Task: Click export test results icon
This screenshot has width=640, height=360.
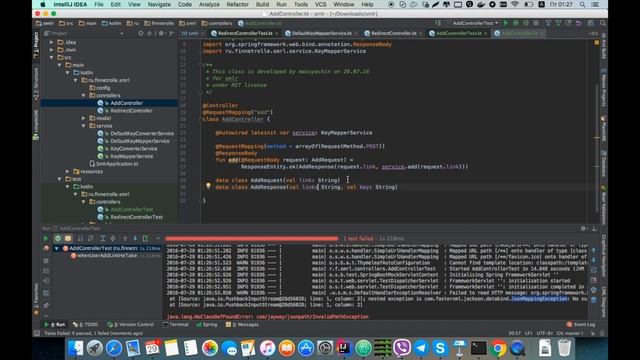Action: [x=145, y=238]
